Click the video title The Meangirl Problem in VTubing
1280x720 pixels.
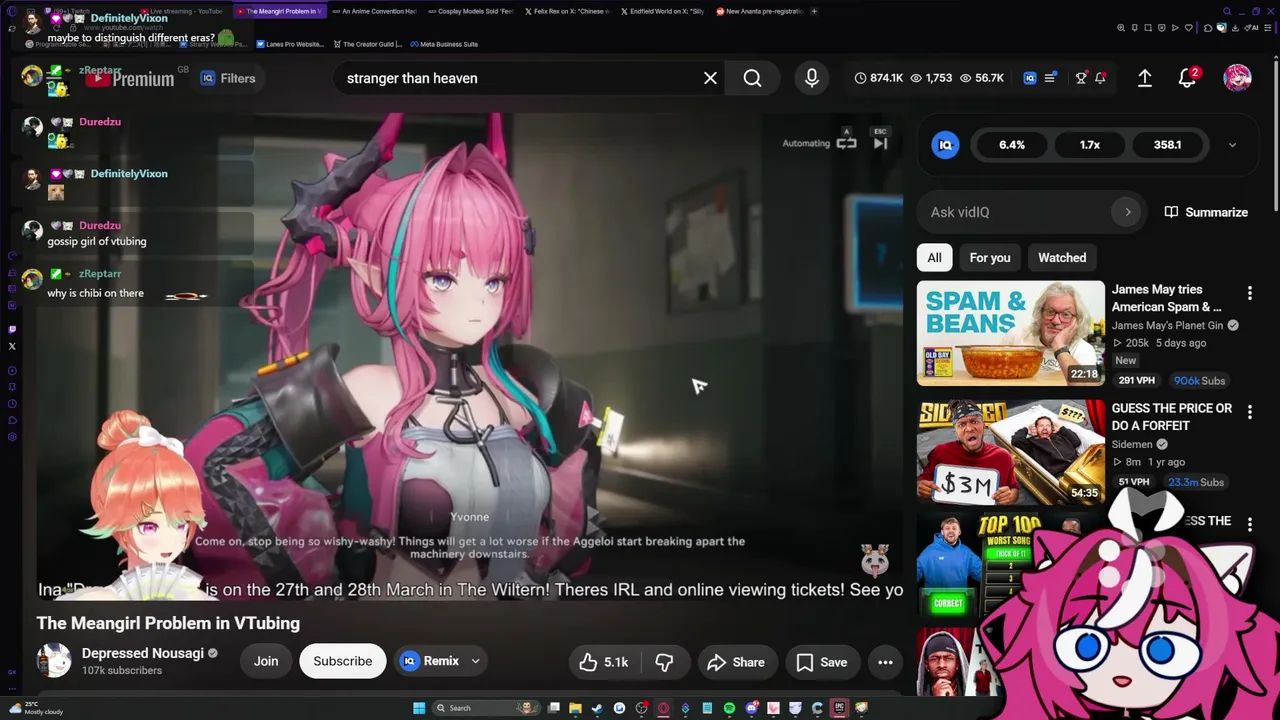[x=168, y=623]
